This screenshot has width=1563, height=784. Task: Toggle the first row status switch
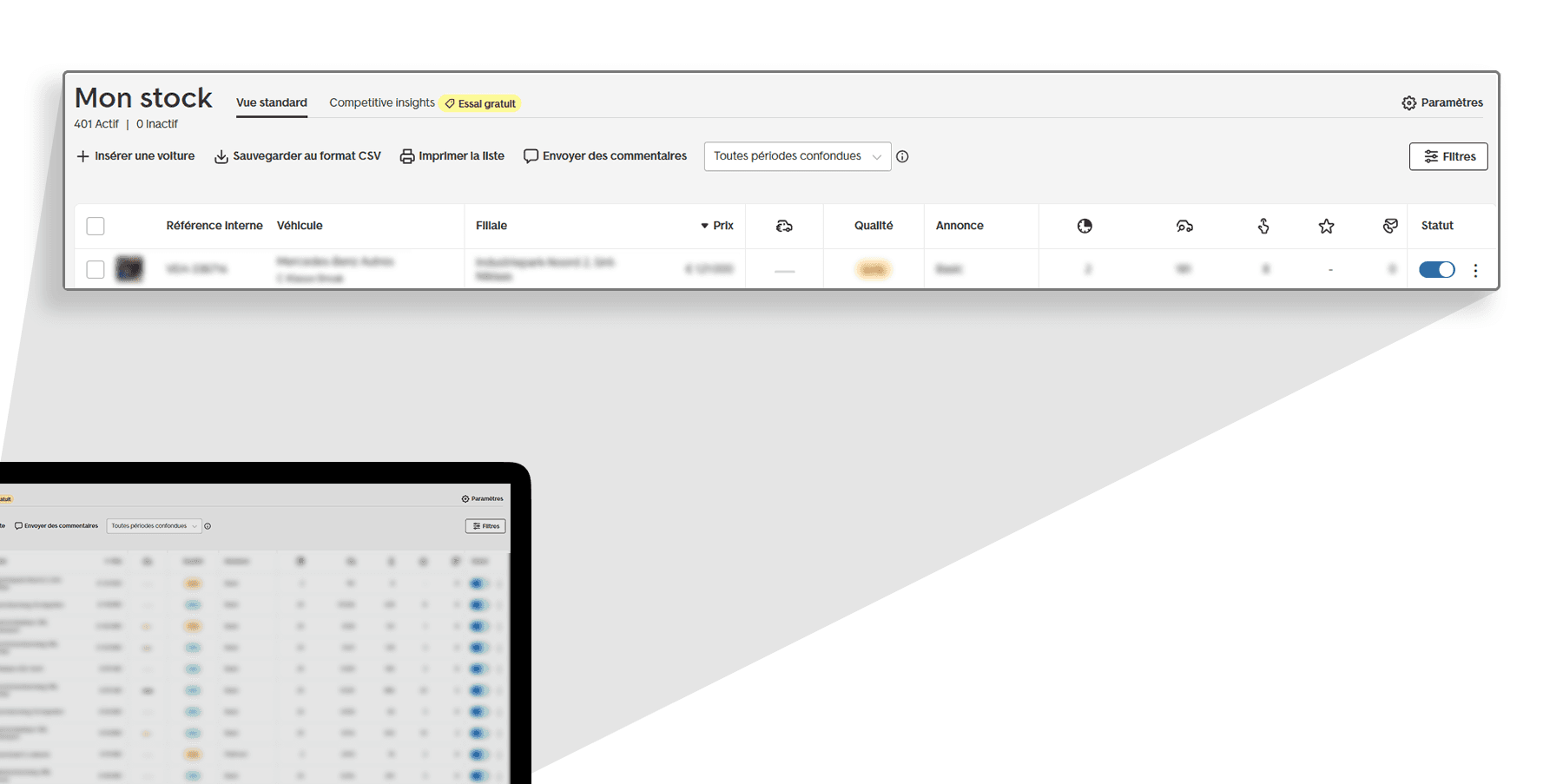click(x=1437, y=270)
